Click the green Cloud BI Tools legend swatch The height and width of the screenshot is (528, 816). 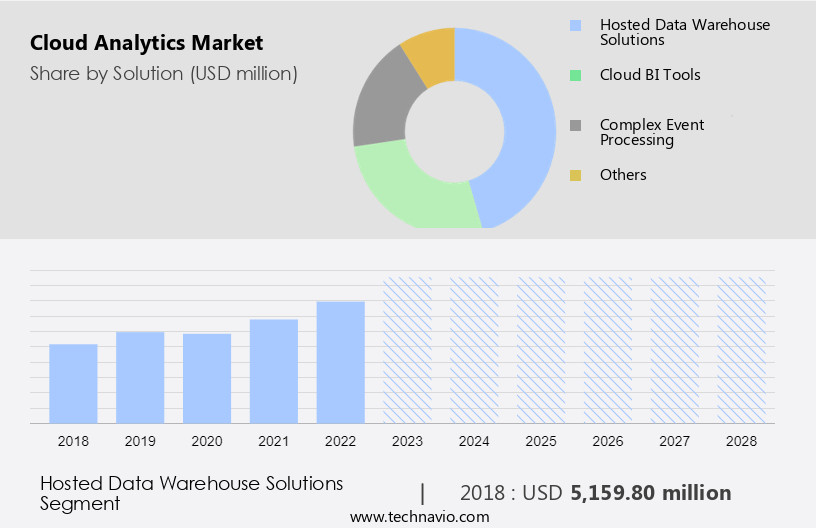(x=575, y=75)
